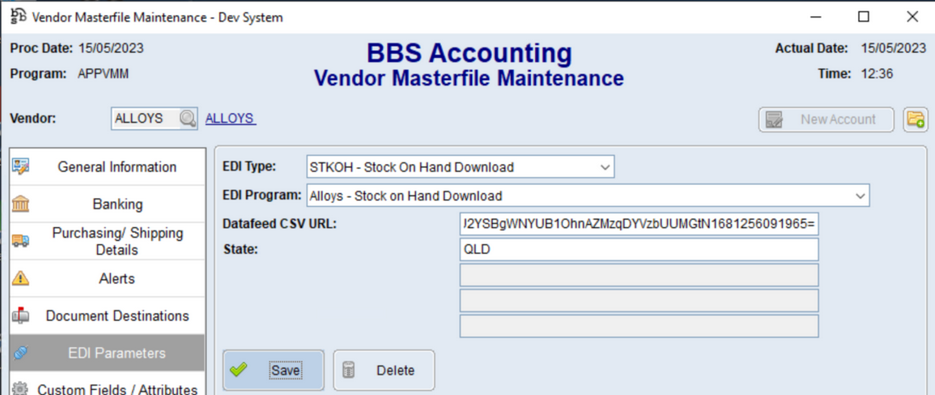This screenshot has height=395, width=935.
Task: Click the State field containing QLD
Action: [639, 249]
